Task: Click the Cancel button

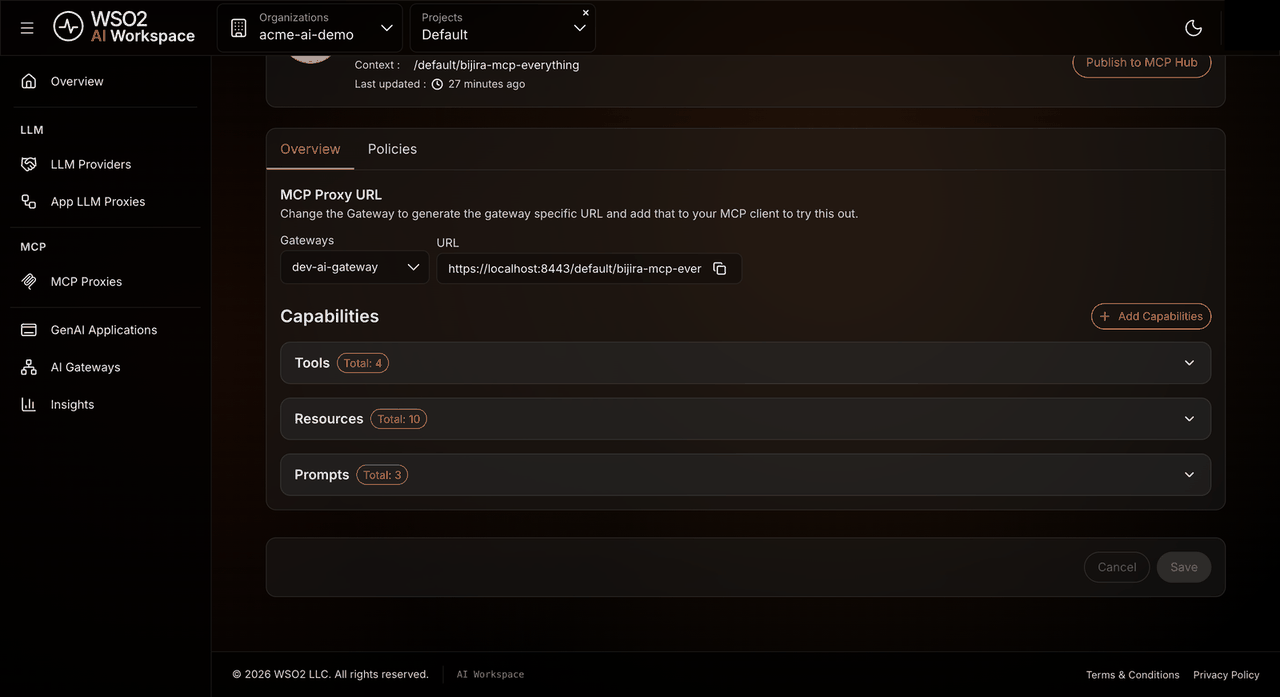Action: pyautogui.click(x=1117, y=567)
